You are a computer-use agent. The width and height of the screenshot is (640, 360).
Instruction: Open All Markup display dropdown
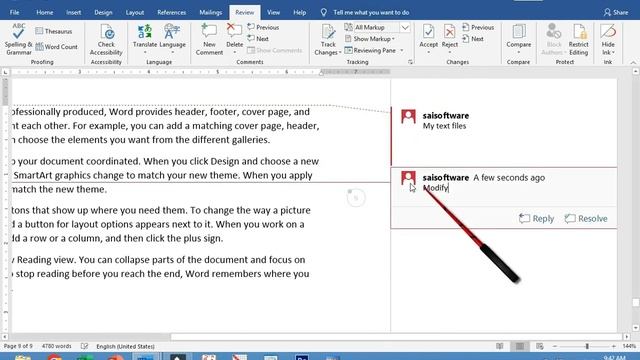coord(404,27)
